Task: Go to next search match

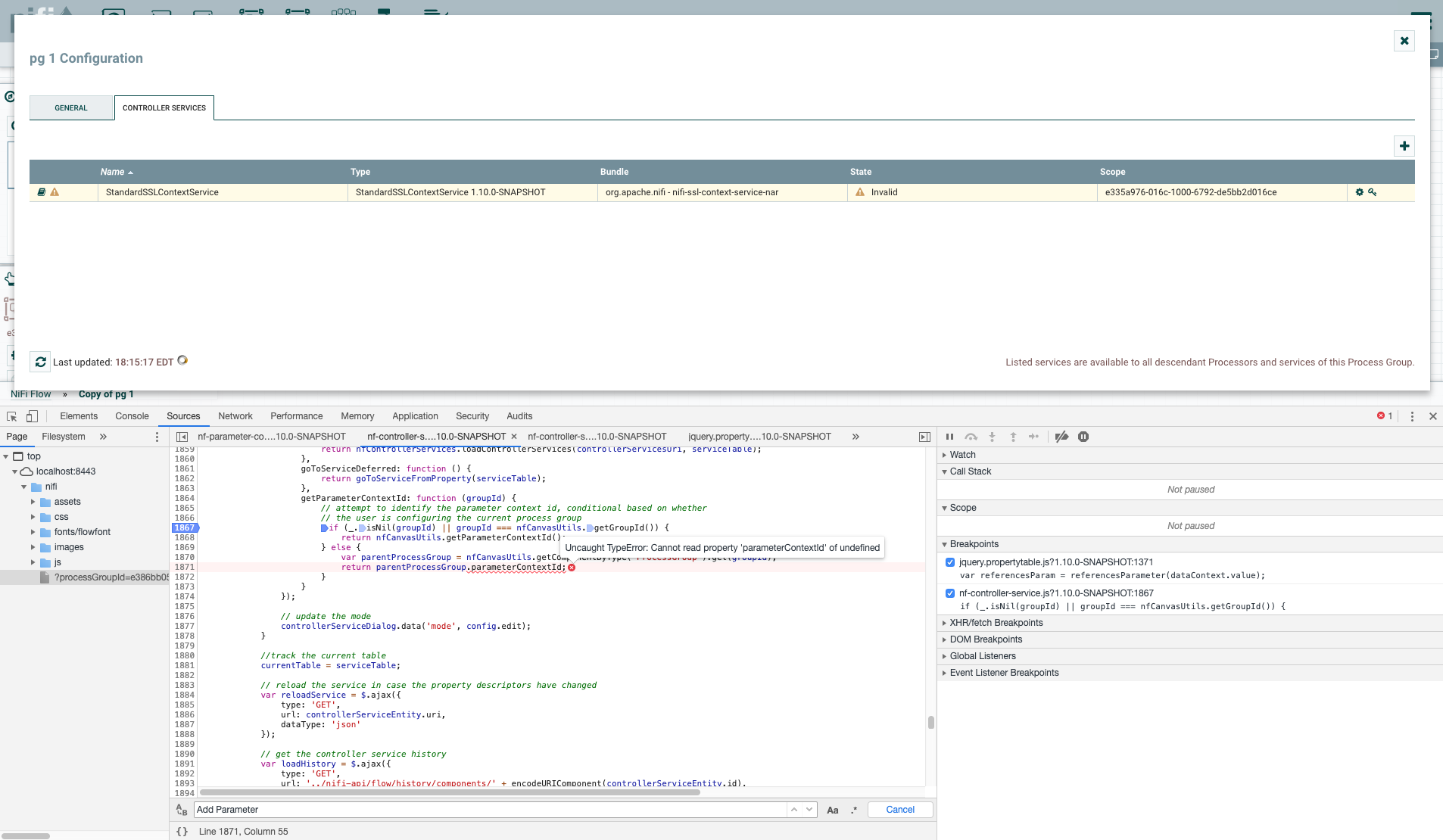Action: (809, 810)
